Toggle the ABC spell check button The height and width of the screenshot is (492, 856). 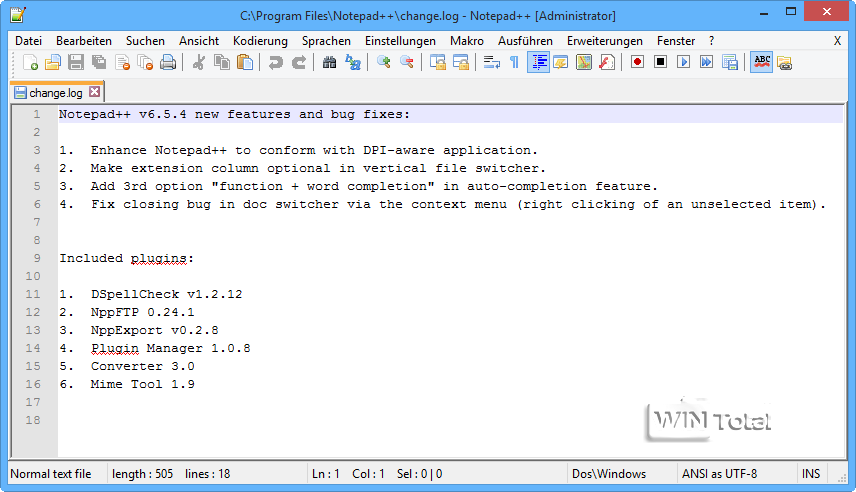tap(762, 62)
